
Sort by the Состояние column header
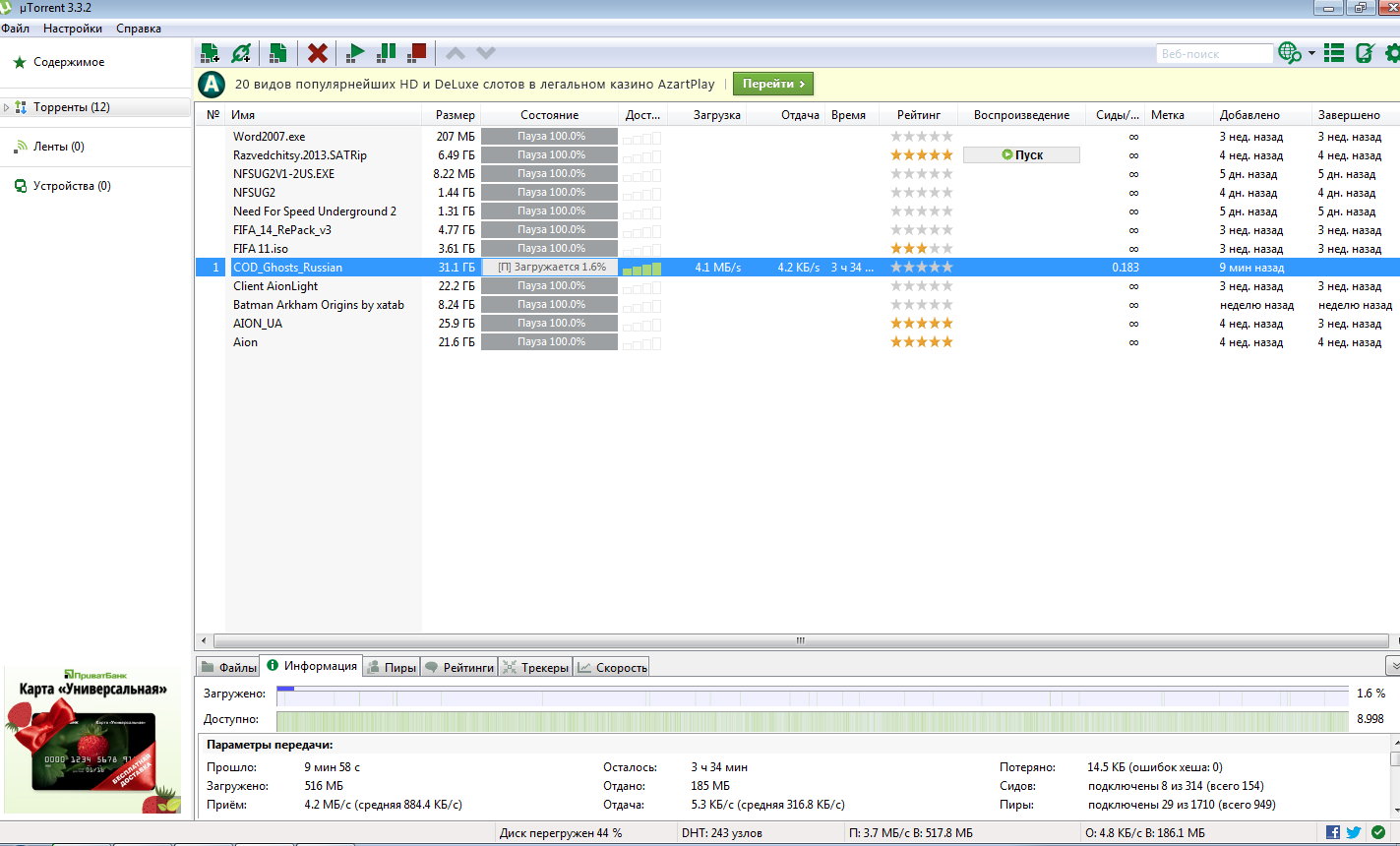pyautogui.click(x=550, y=115)
